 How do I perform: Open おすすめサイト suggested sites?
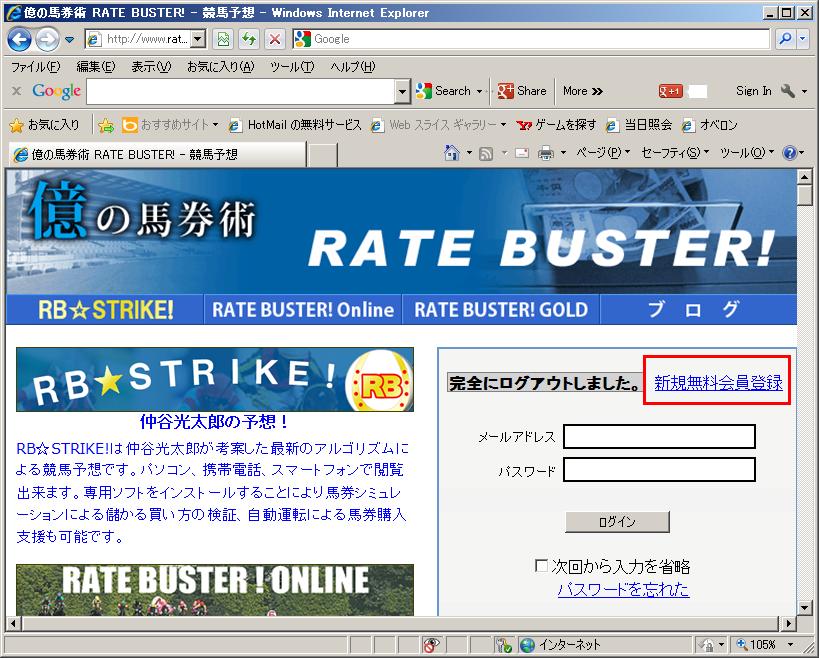coord(170,125)
